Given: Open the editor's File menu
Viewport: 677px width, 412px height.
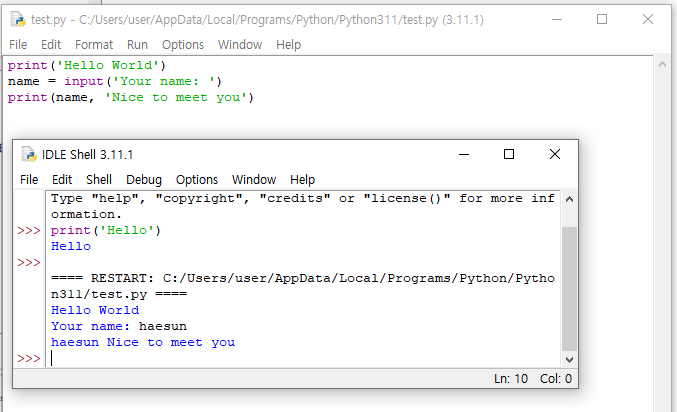Looking at the screenshot, I should pos(18,44).
